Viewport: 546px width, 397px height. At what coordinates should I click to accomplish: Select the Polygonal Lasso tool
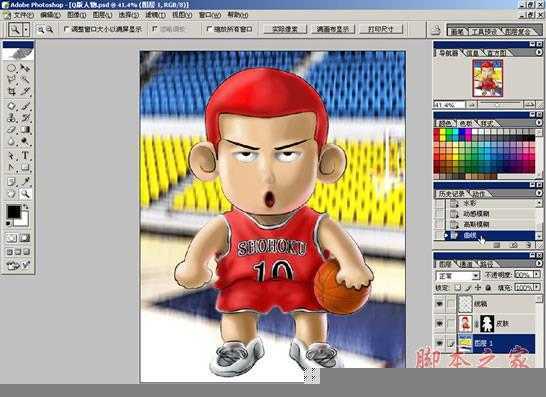[11, 80]
